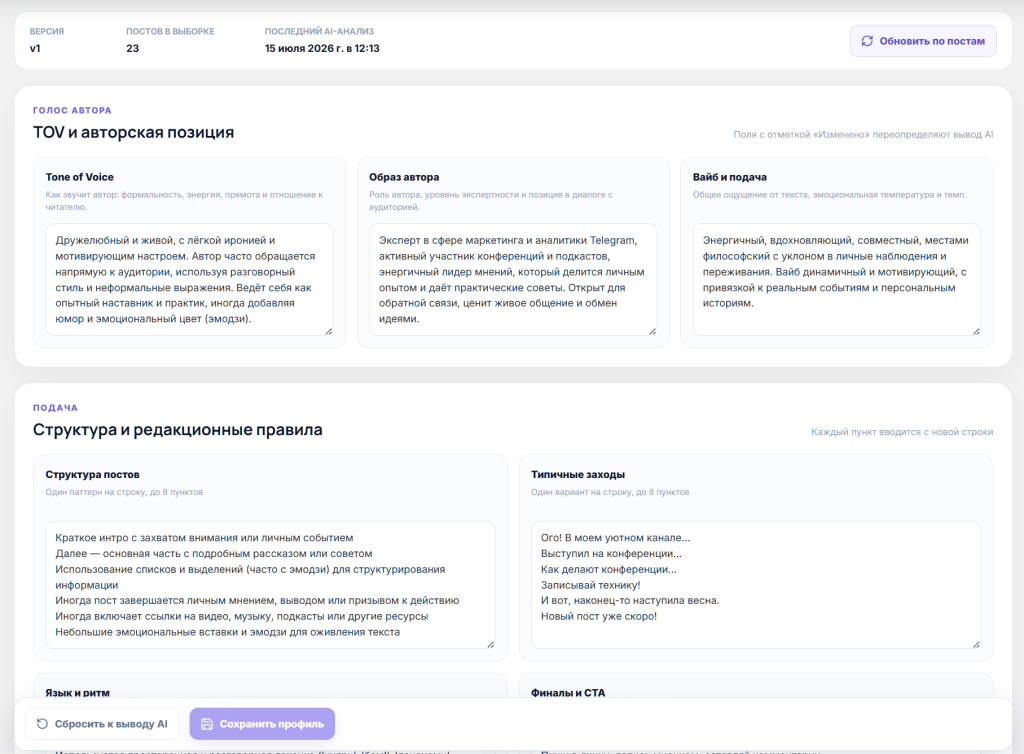Click the Язык и ритм card title
Image resolution: width=1024 pixels, height=754 pixels.
[77, 693]
